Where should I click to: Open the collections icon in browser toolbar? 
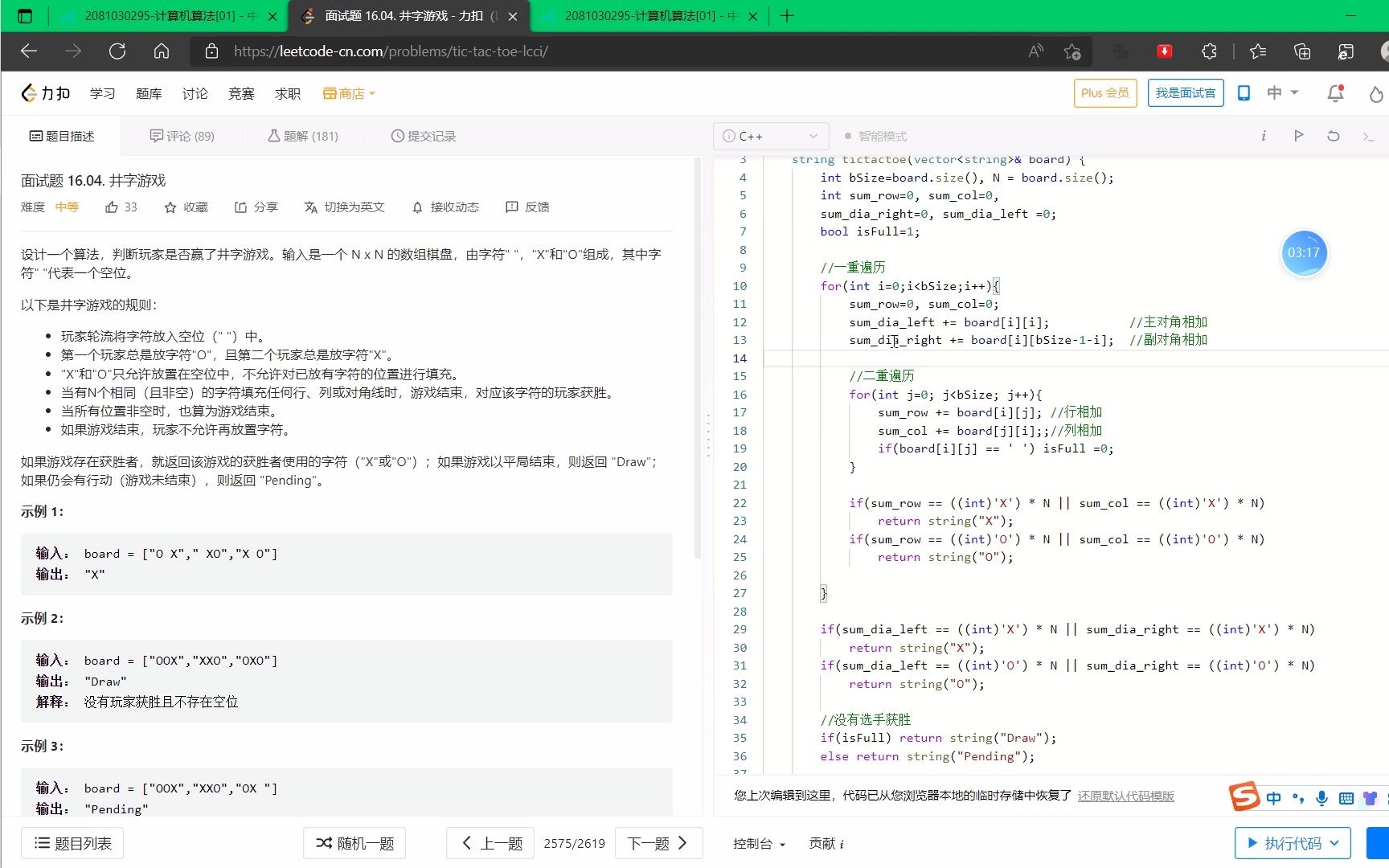coord(1302,51)
